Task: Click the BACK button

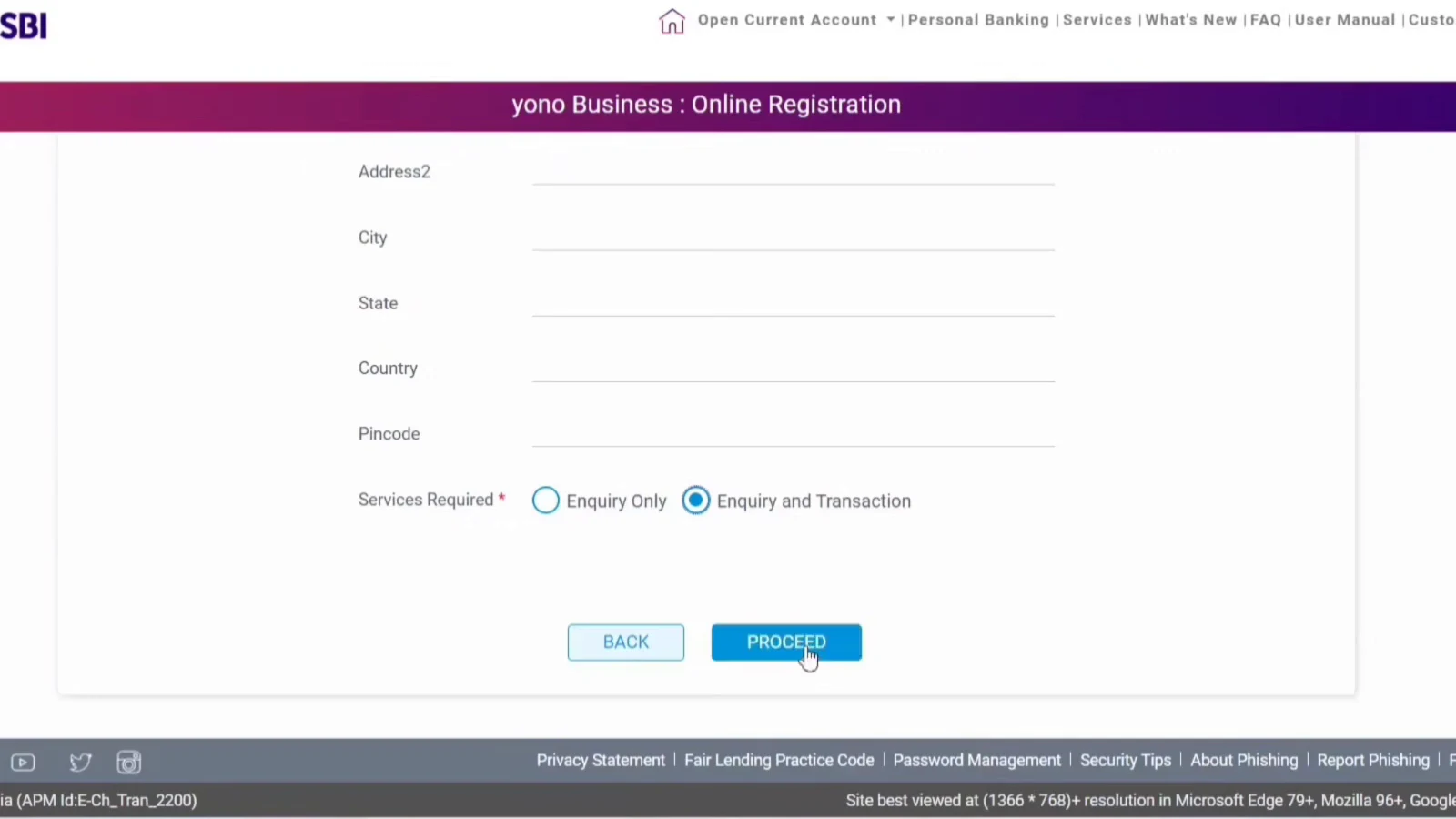Action: click(626, 642)
